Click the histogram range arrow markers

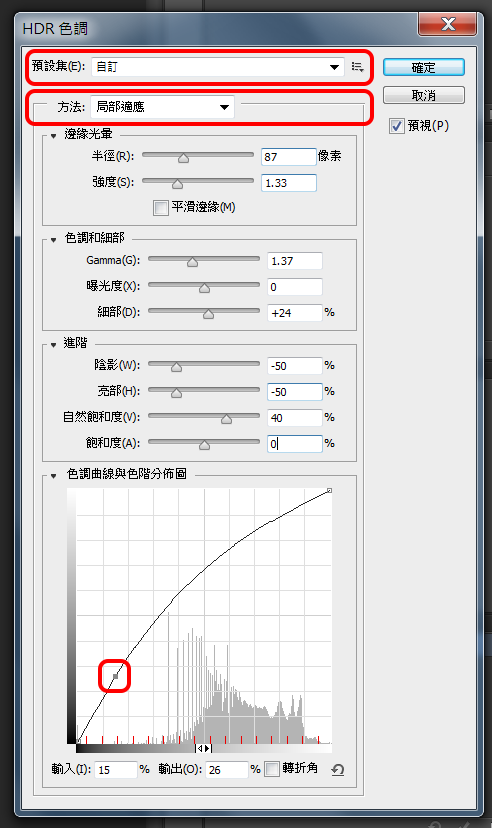(204, 748)
